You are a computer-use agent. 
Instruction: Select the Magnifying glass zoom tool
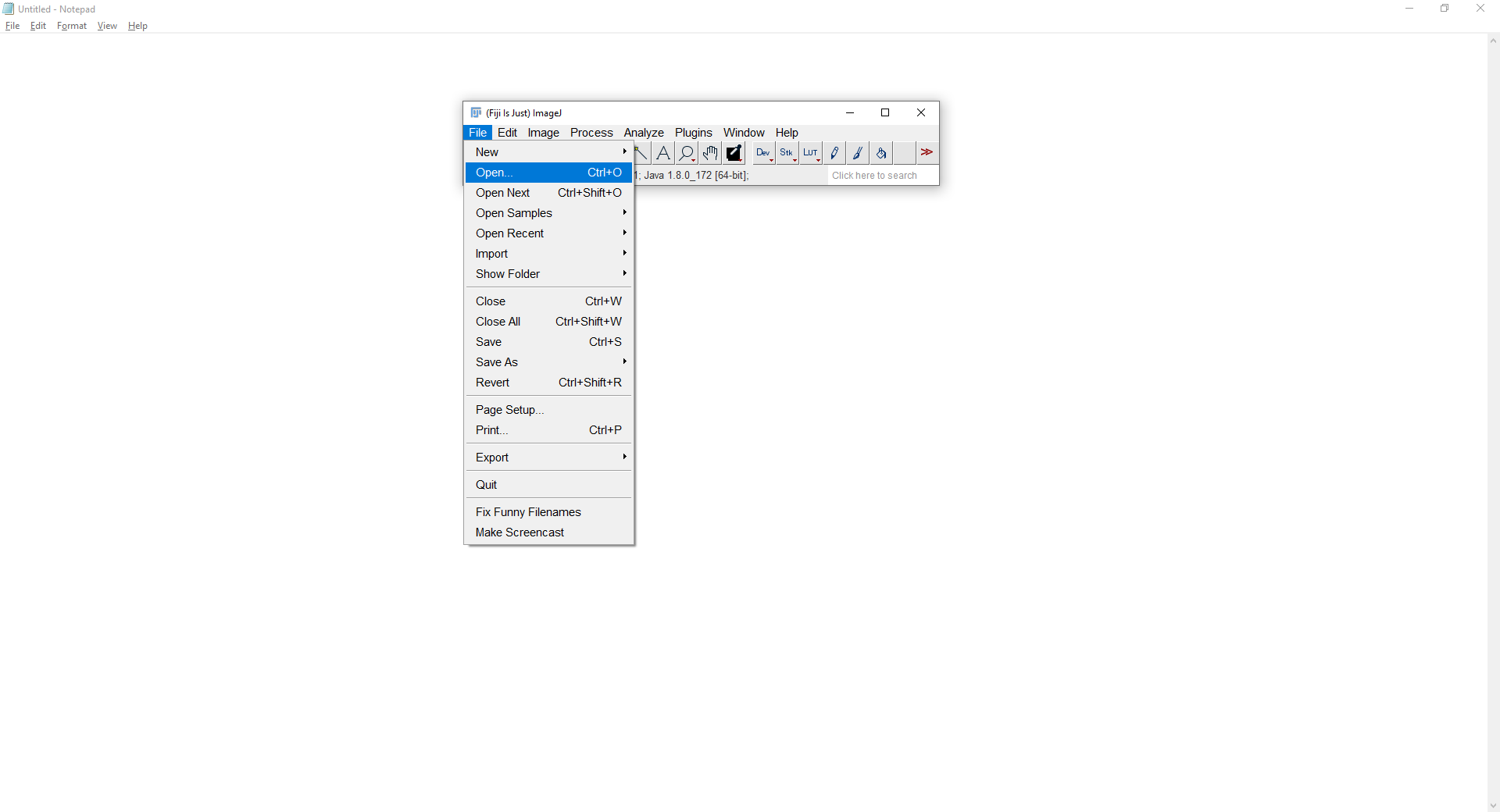pyautogui.click(x=687, y=153)
